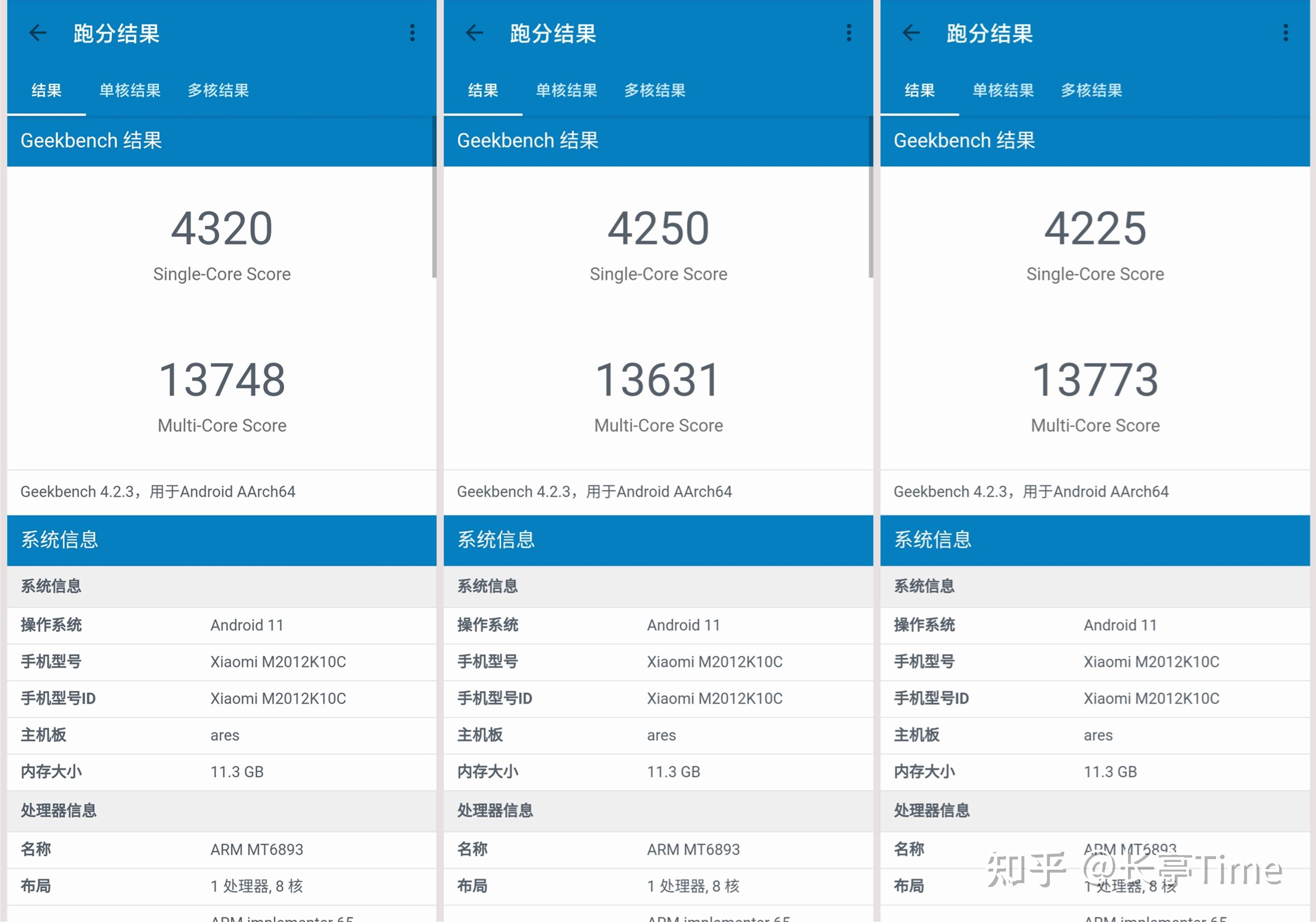
Task: Click 操作系统 label in the 4250-score panel
Action: (488, 625)
